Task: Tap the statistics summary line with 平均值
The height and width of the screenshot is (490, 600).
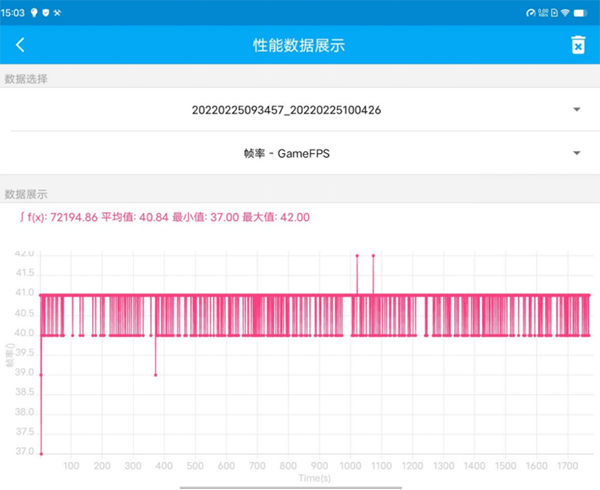Action: [x=158, y=217]
